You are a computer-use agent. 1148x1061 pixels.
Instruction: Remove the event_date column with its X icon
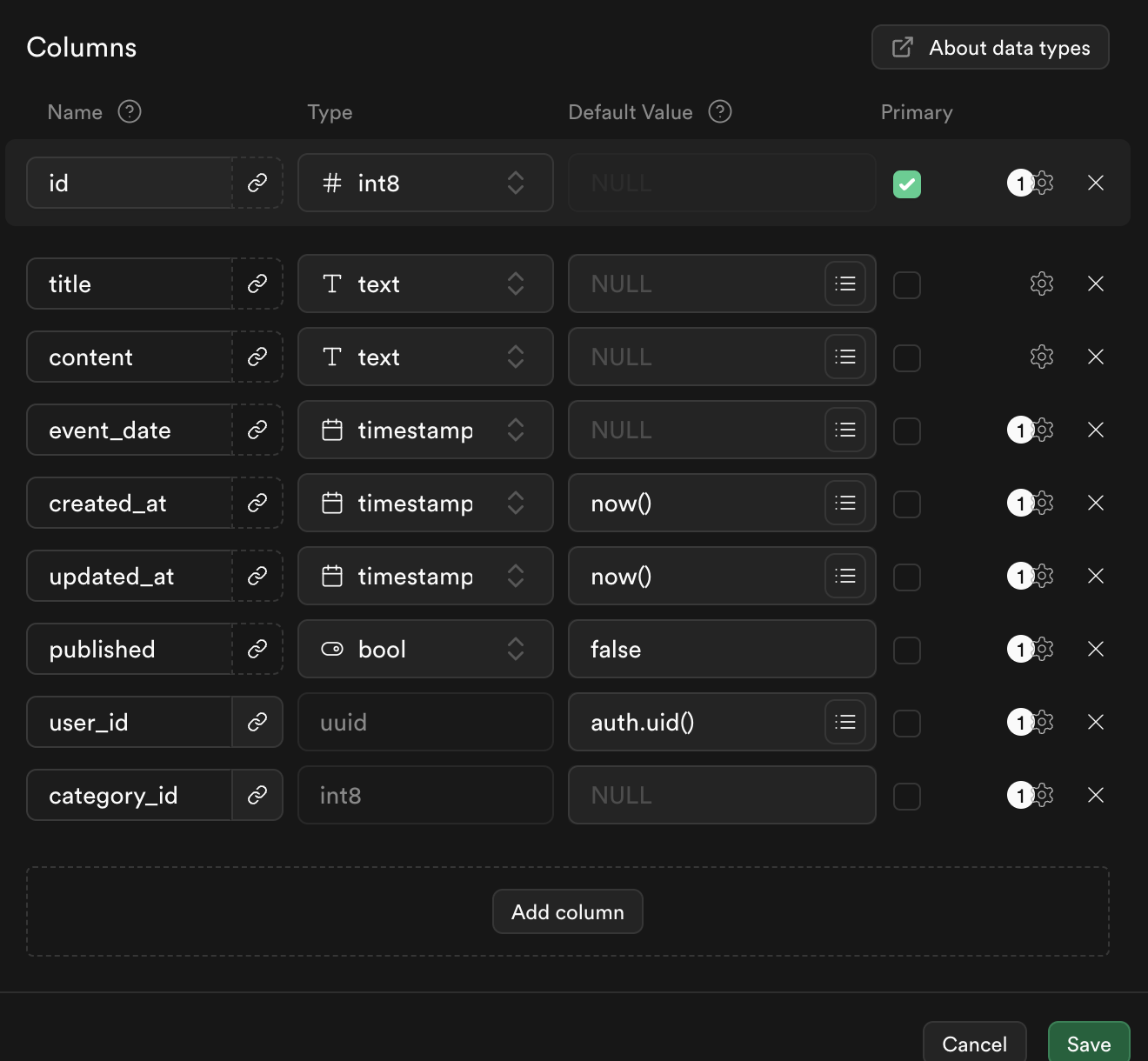[1096, 430]
